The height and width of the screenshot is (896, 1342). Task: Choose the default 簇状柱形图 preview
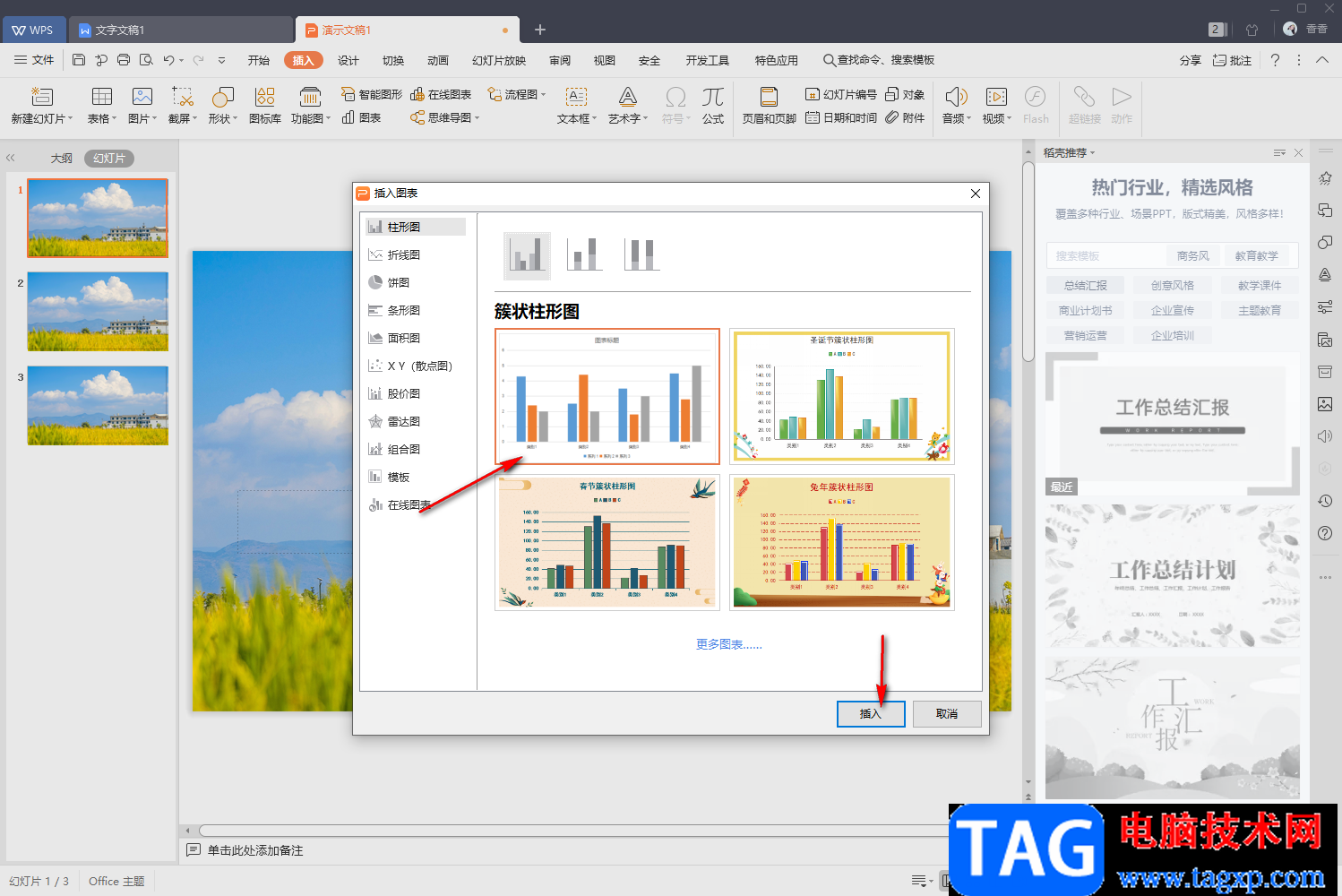[607, 396]
